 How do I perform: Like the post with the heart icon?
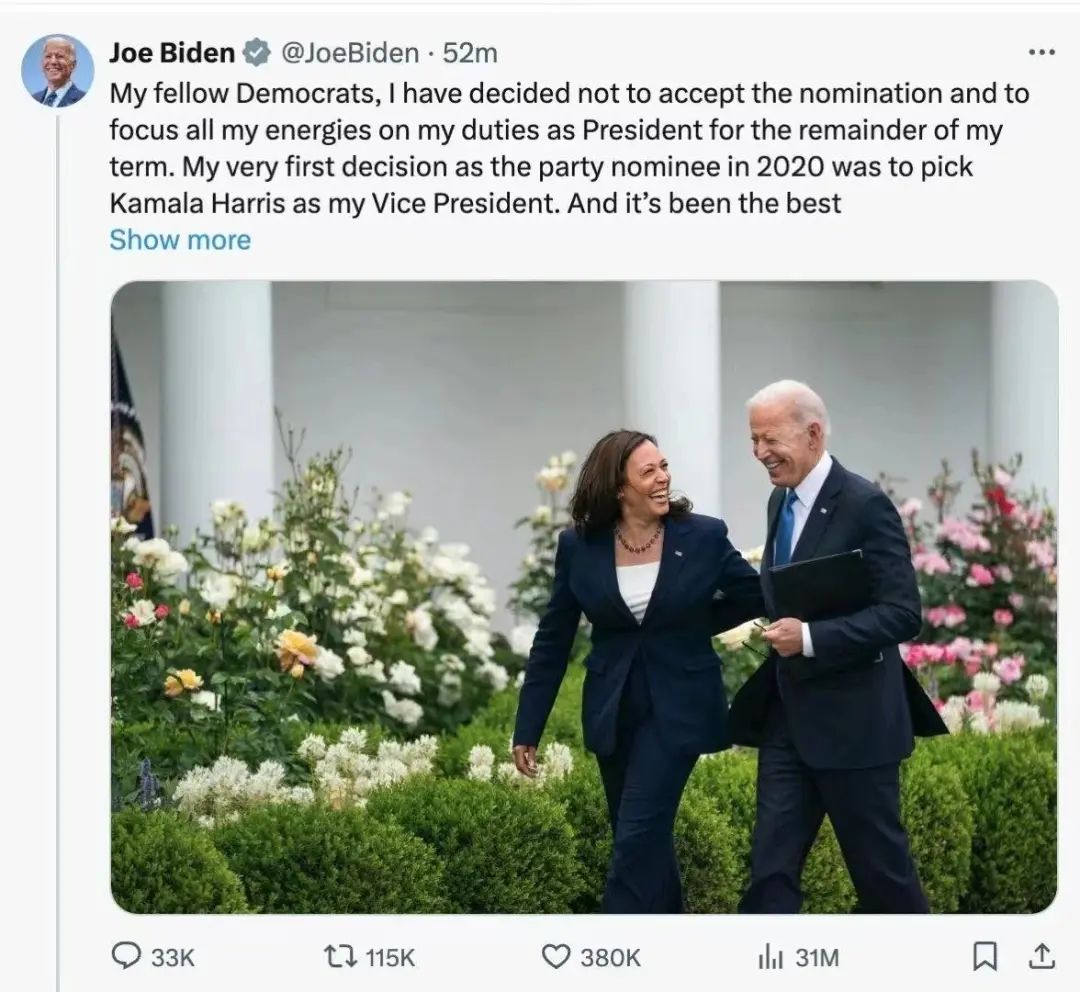[x=556, y=956]
